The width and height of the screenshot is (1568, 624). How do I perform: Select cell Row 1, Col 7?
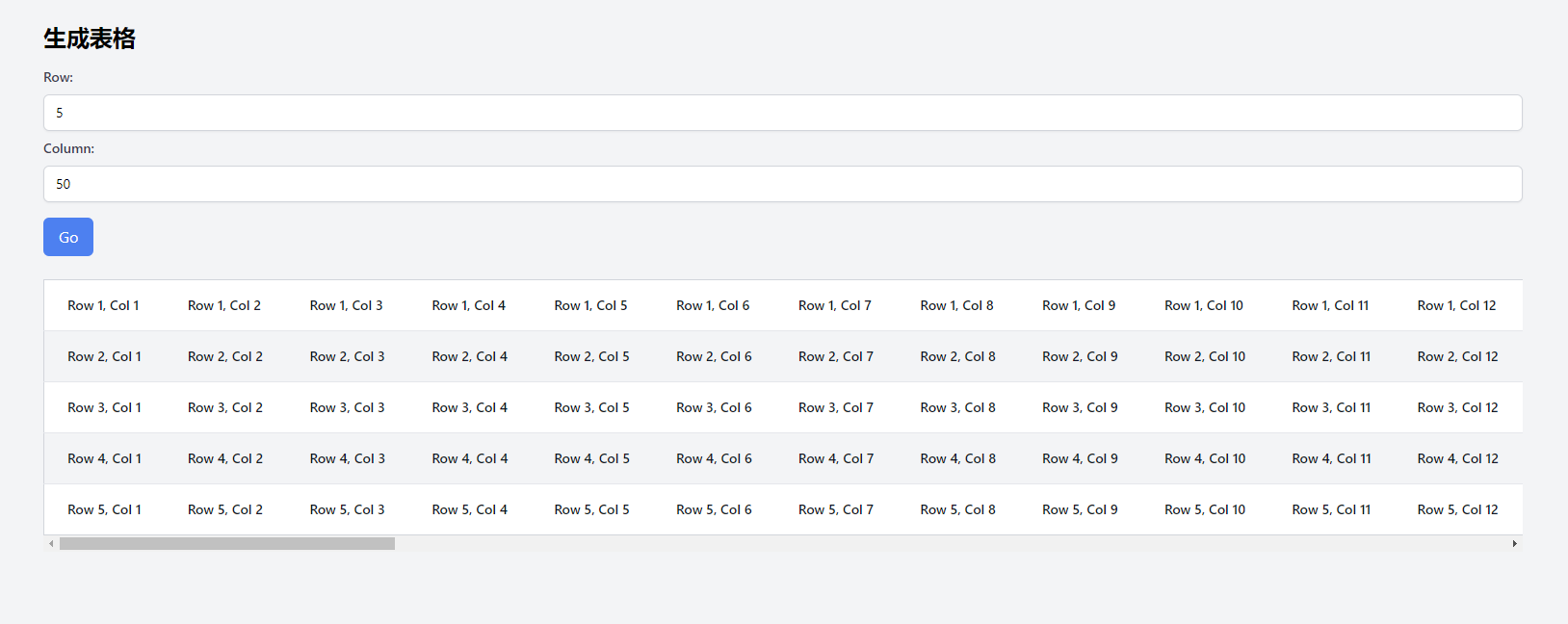[x=835, y=305]
